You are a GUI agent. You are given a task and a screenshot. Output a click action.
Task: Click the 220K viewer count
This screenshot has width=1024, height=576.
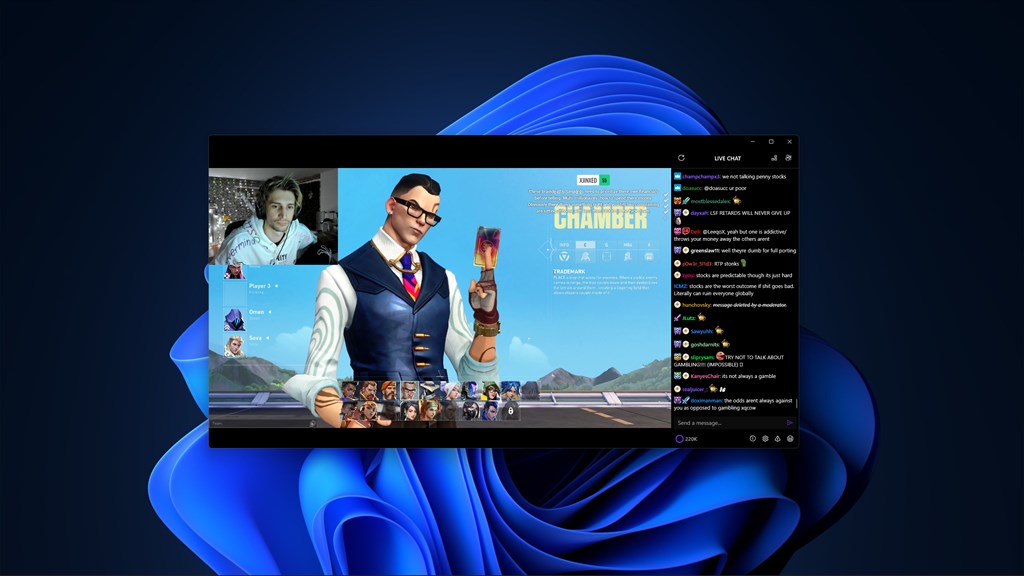coord(692,439)
